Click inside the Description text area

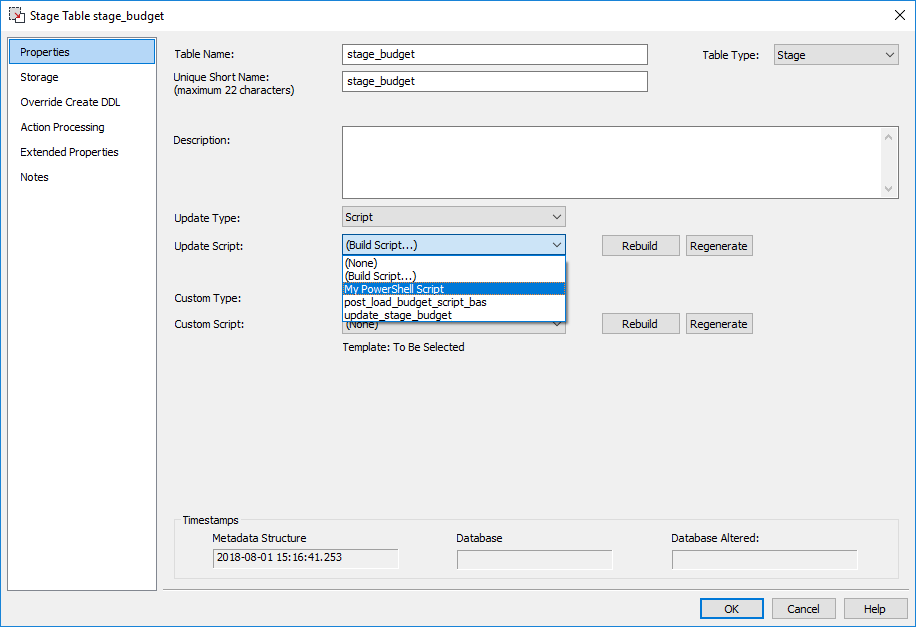pyautogui.click(x=610, y=162)
